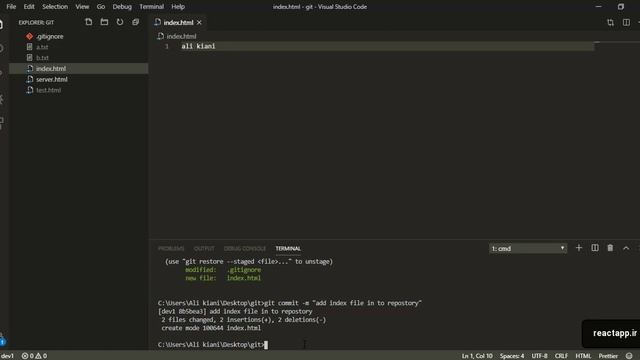Click the New File icon in Explorer
640x360 pixels.
[89, 22]
